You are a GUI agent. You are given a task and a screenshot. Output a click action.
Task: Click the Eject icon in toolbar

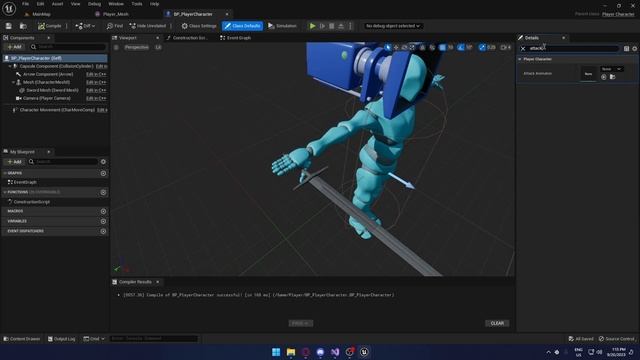341,26
